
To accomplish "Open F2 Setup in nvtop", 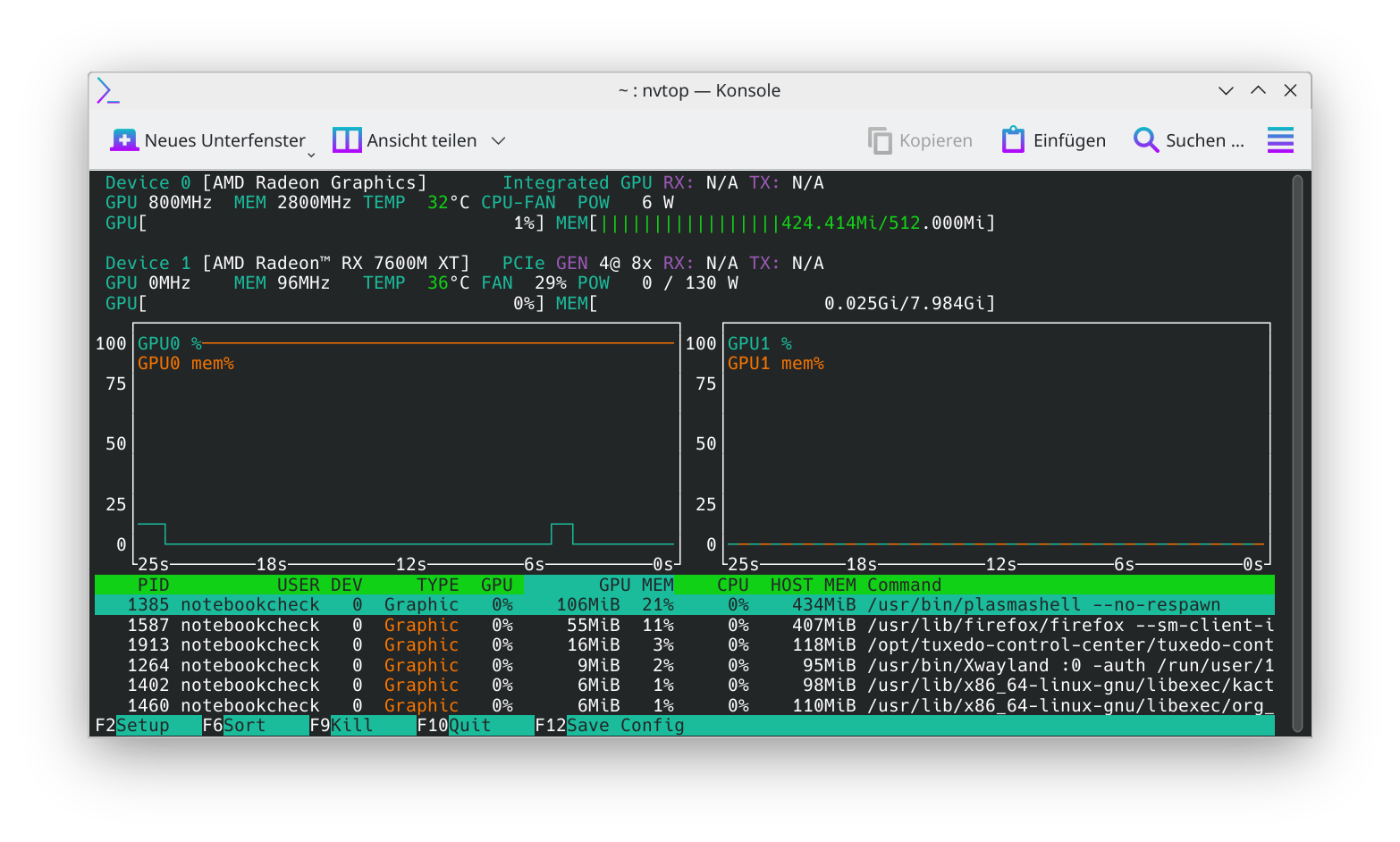I will click(132, 726).
